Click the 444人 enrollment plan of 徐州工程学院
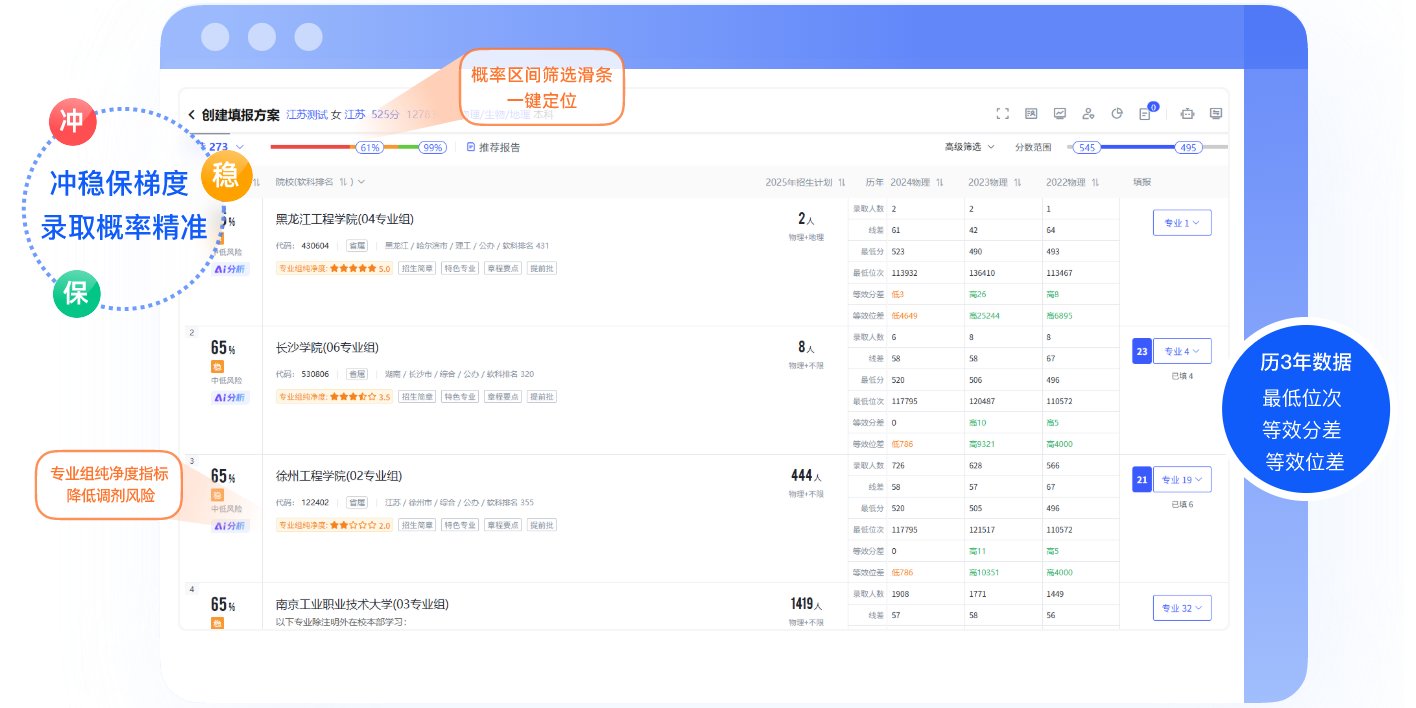The height and width of the screenshot is (708, 1416). click(806, 476)
